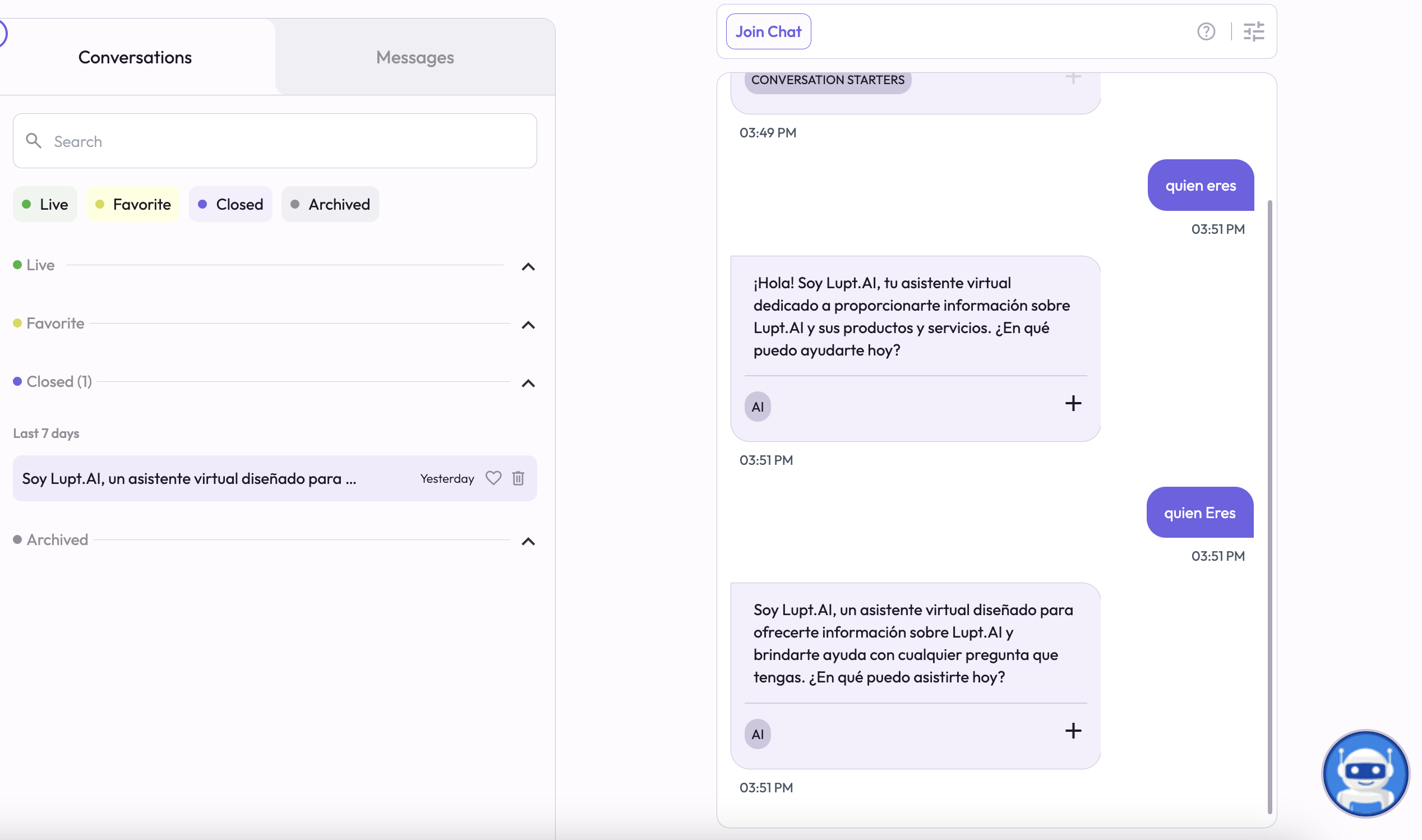Image resolution: width=1422 pixels, height=840 pixels.
Task: Toggle the Archived filter chip
Action: [x=330, y=204]
